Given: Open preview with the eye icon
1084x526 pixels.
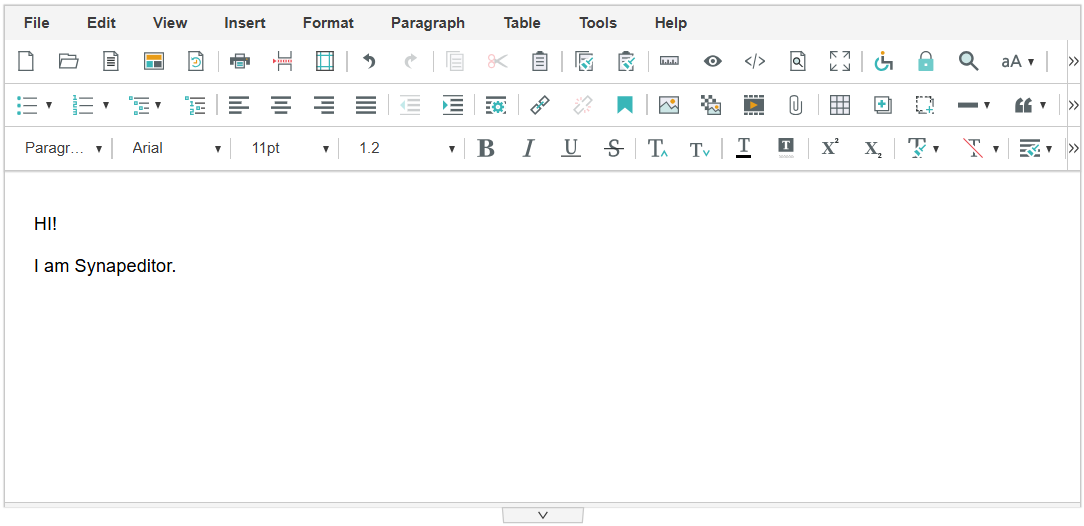Looking at the screenshot, I should 713,62.
